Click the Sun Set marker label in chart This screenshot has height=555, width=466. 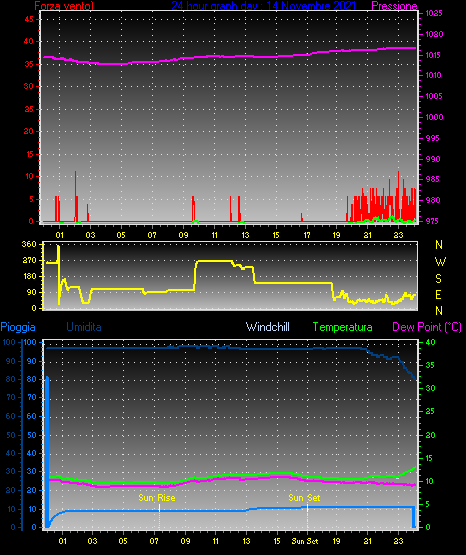pyautogui.click(x=304, y=498)
